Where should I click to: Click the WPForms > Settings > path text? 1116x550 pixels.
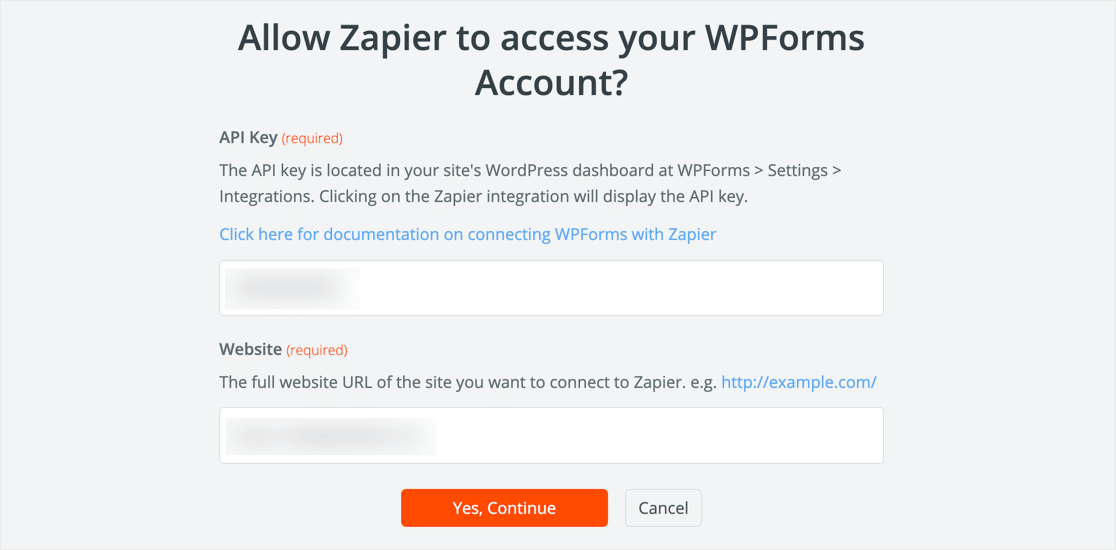759,170
